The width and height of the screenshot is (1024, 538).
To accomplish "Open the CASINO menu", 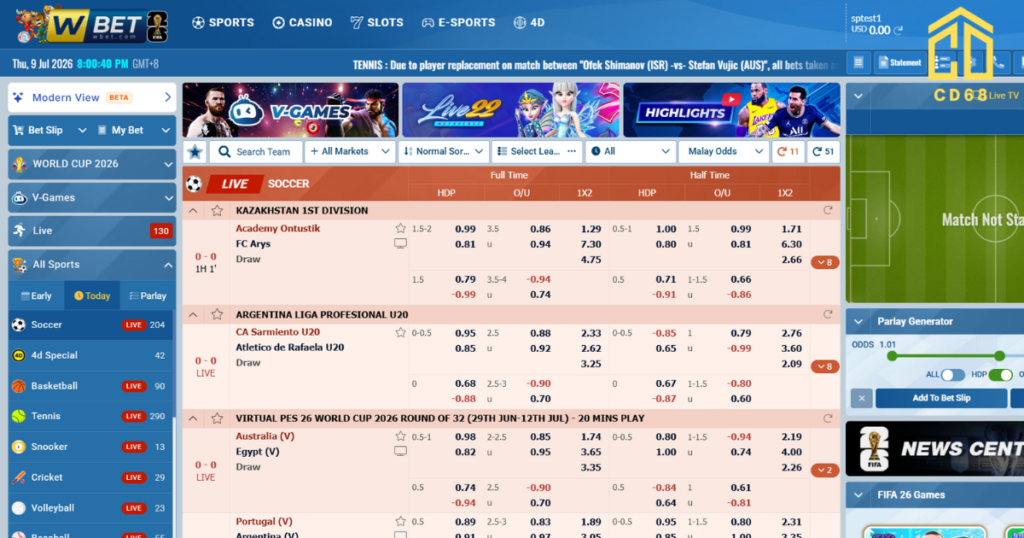I will click(302, 22).
